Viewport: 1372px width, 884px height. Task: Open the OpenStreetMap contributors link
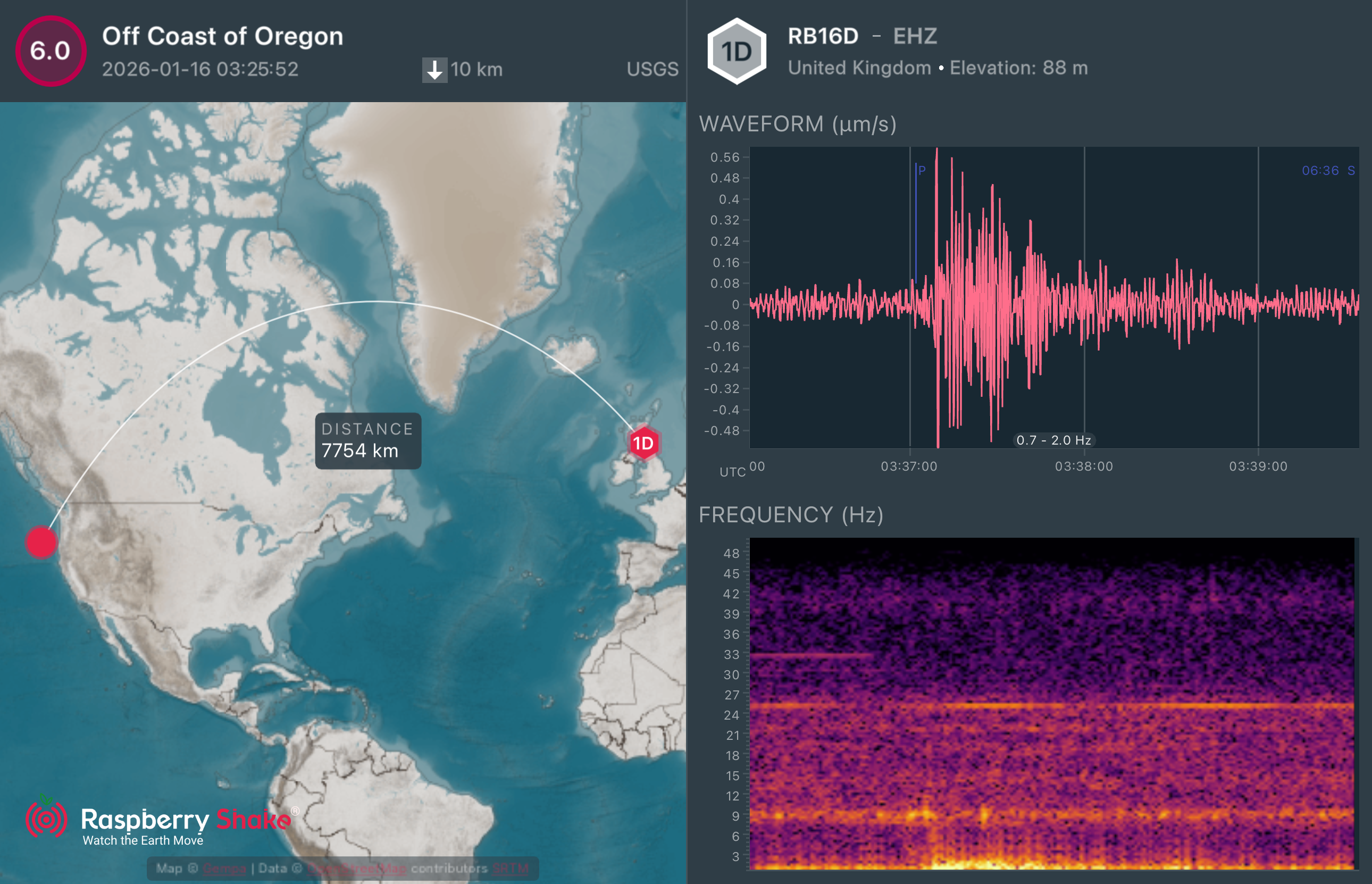(x=357, y=869)
